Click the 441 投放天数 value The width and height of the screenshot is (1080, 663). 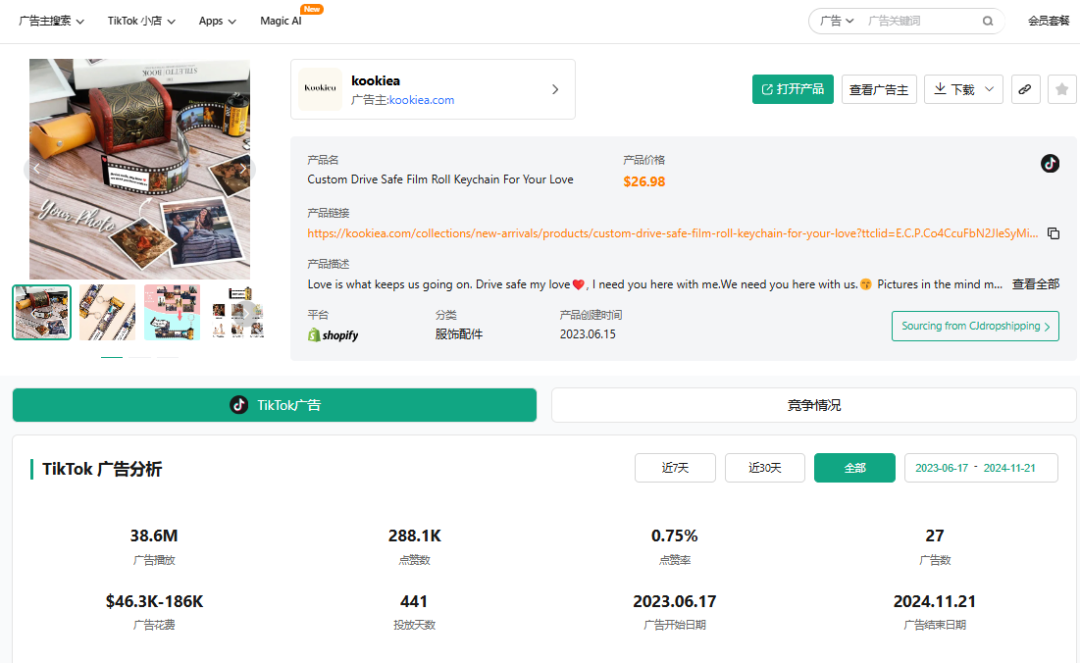[x=414, y=601]
